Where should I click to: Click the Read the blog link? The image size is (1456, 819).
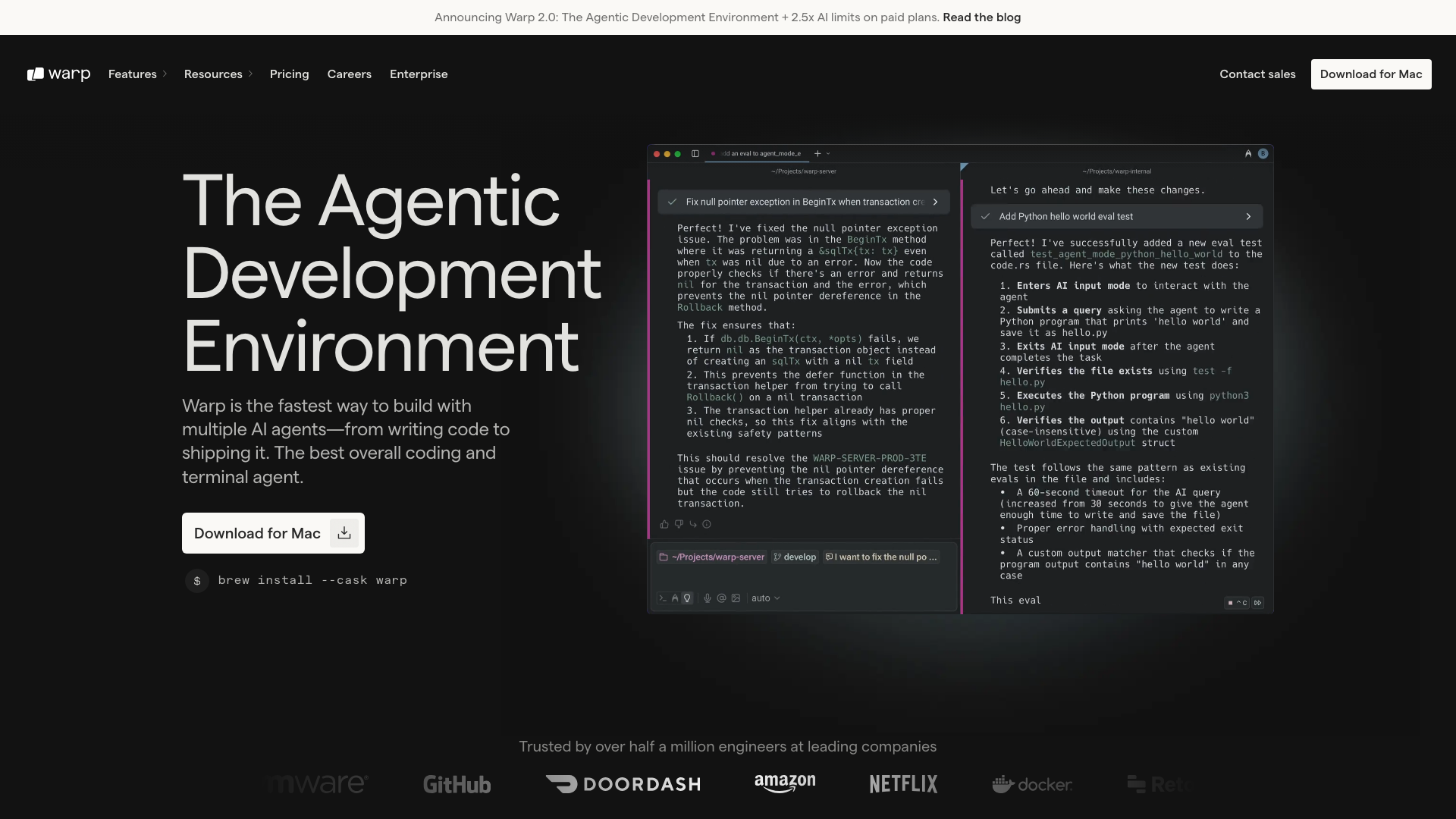pos(981,17)
